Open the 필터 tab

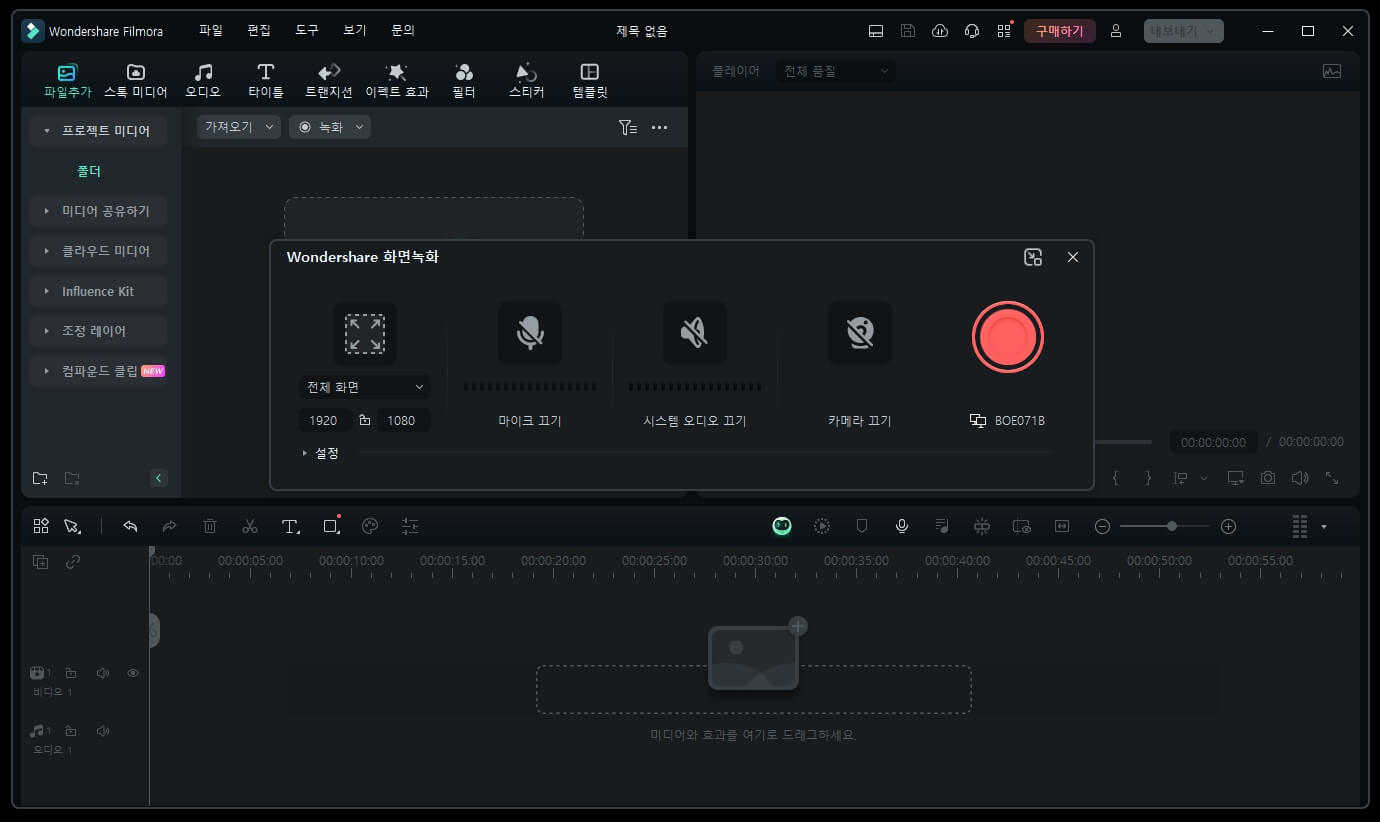click(x=464, y=81)
